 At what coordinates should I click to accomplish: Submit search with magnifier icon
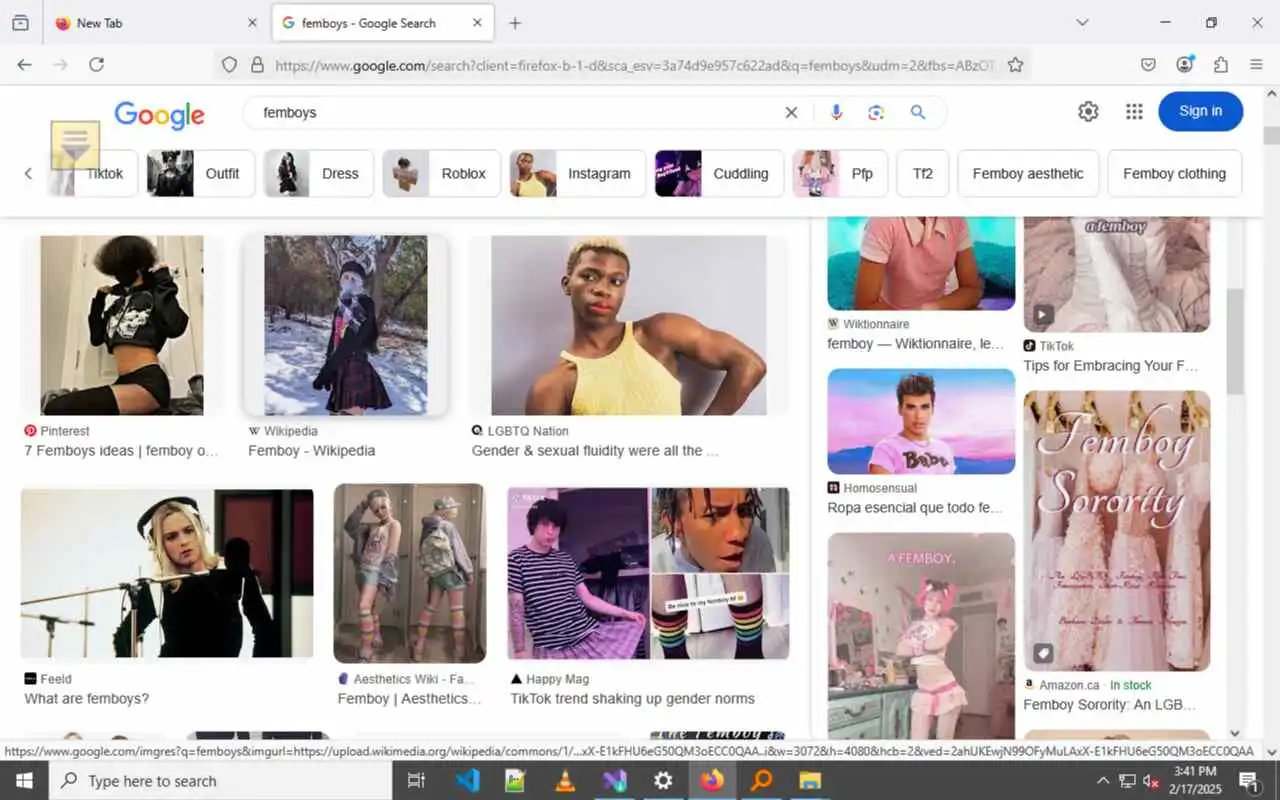918,113
